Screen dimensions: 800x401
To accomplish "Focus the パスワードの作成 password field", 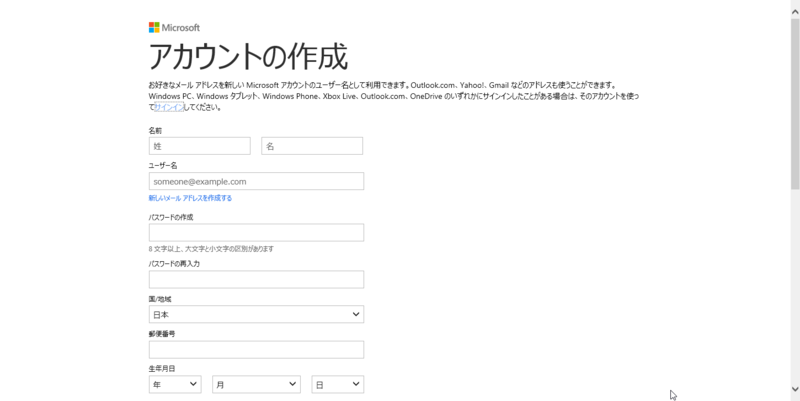I will coord(256,233).
